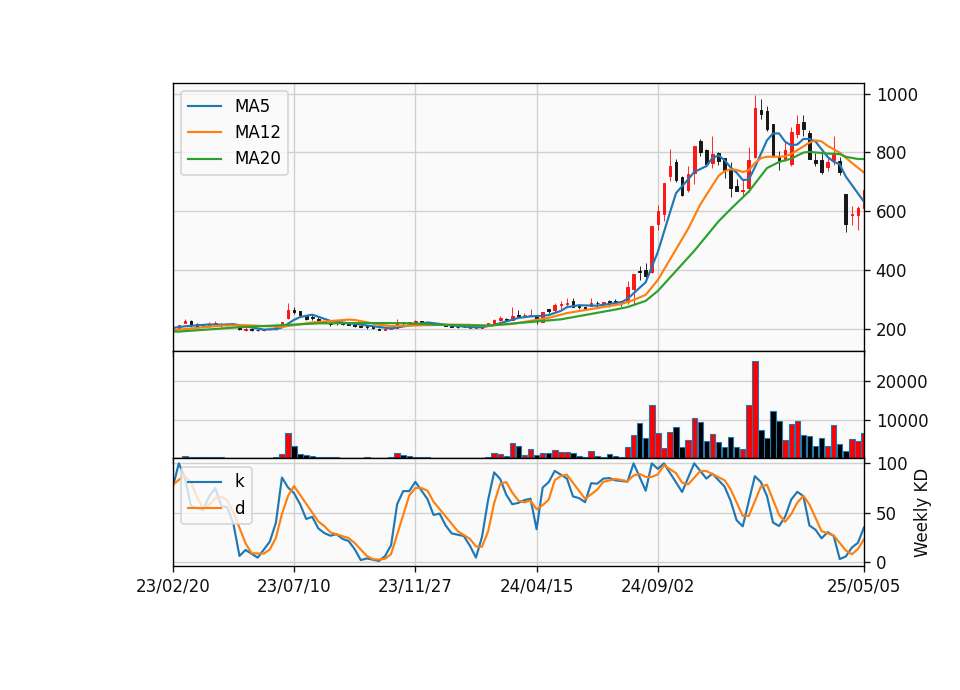This screenshot has height=690, width=960.
Task: Click the 23/02/20 date label
Action: pos(173,586)
